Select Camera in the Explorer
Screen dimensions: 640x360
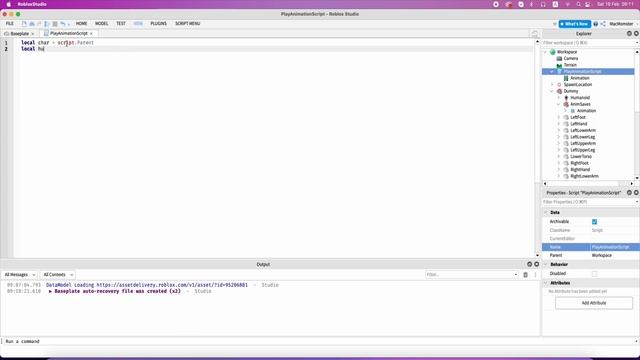571,58
